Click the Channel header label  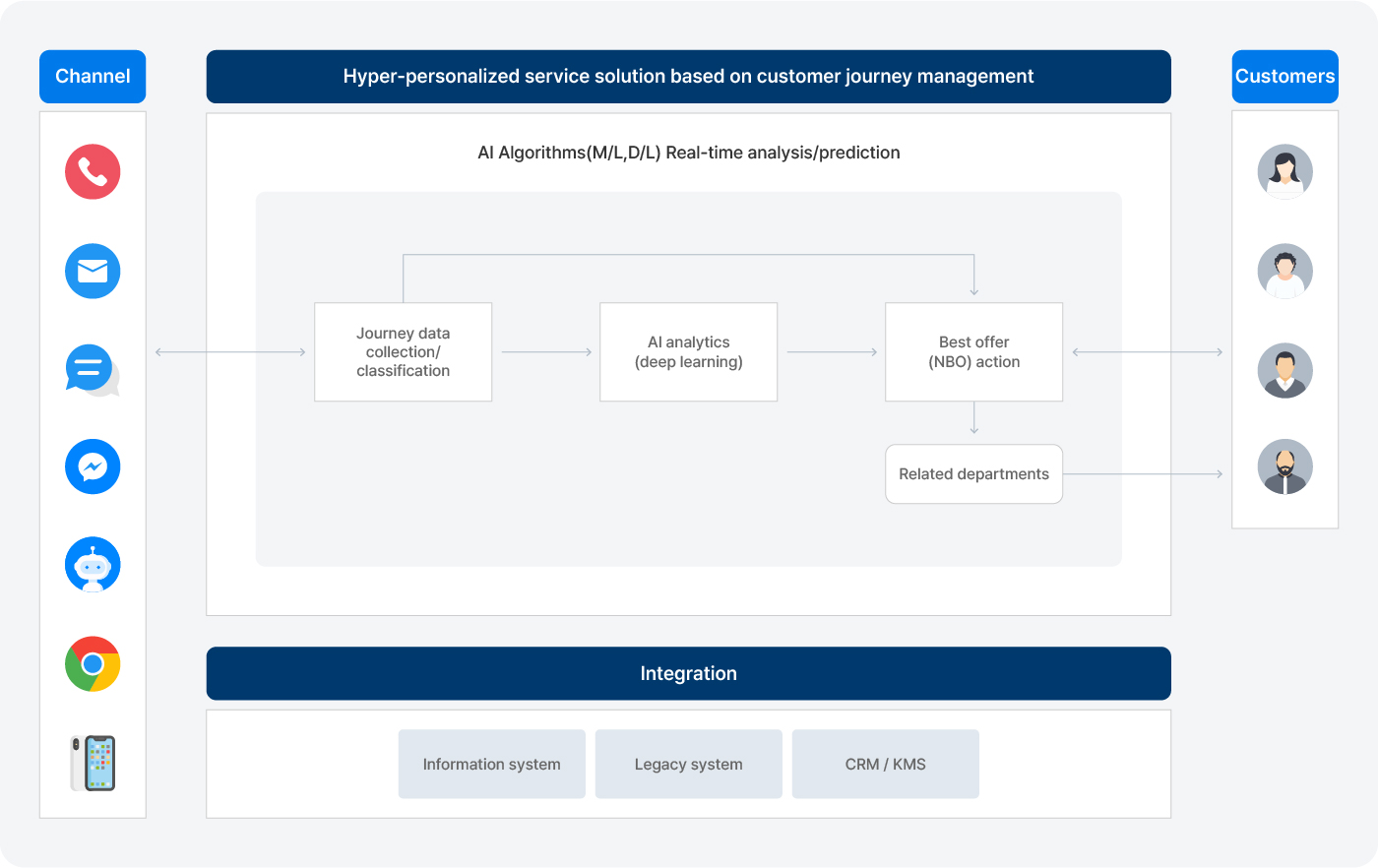(x=93, y=77)
